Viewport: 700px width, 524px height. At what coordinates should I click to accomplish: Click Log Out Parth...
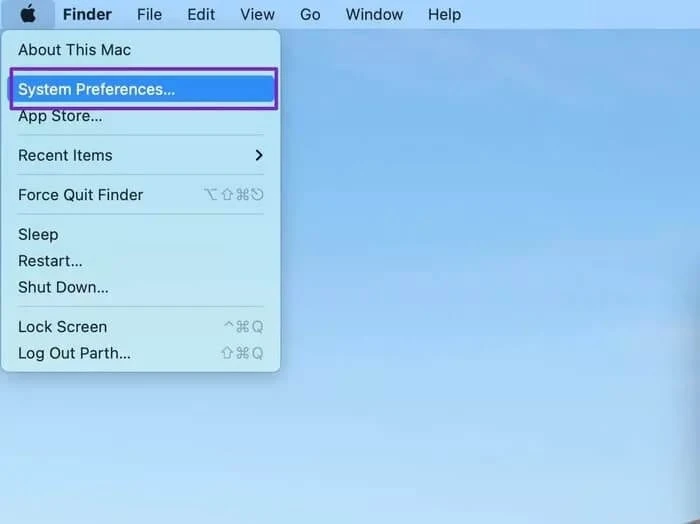click(x=74, y=353)
